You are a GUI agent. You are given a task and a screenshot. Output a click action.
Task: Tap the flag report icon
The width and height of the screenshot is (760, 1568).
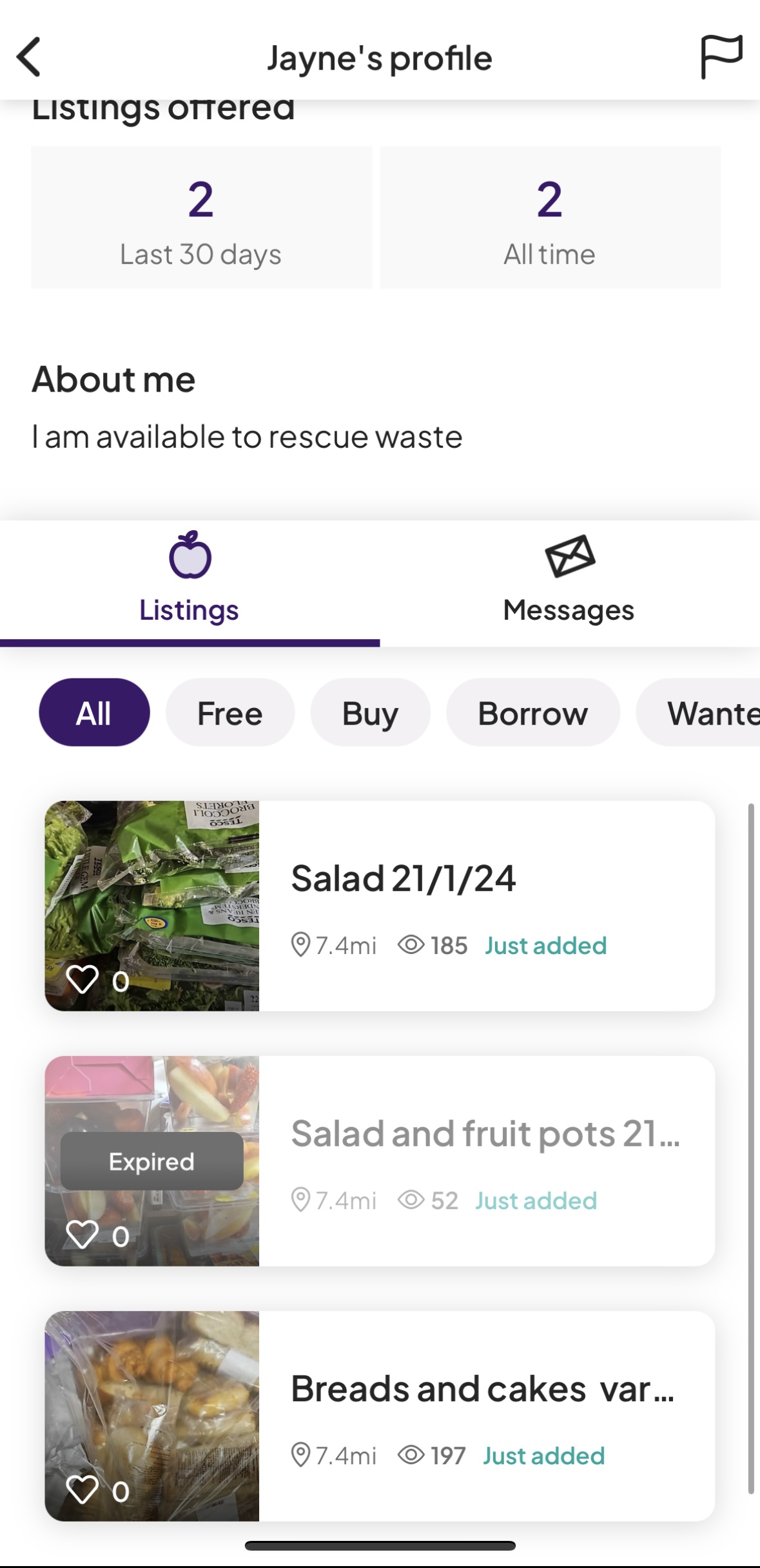pos(721,57)
